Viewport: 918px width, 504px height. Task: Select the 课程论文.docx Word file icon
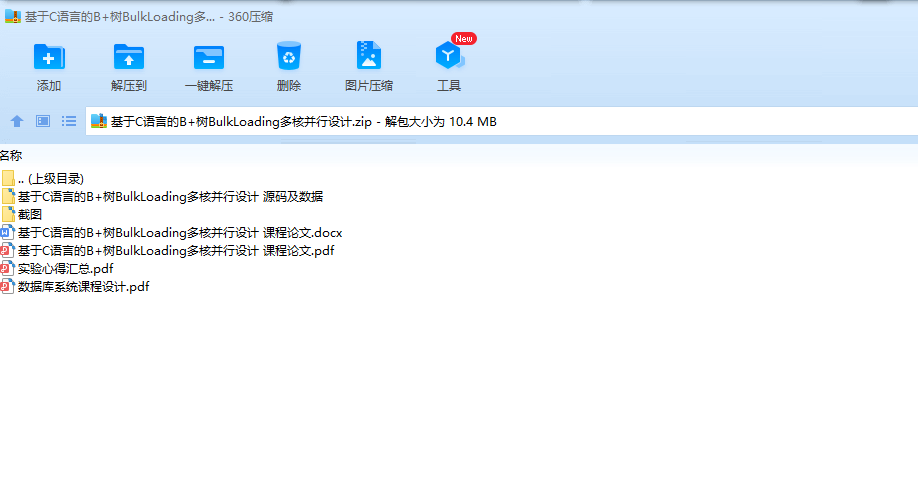pos(8,232)
